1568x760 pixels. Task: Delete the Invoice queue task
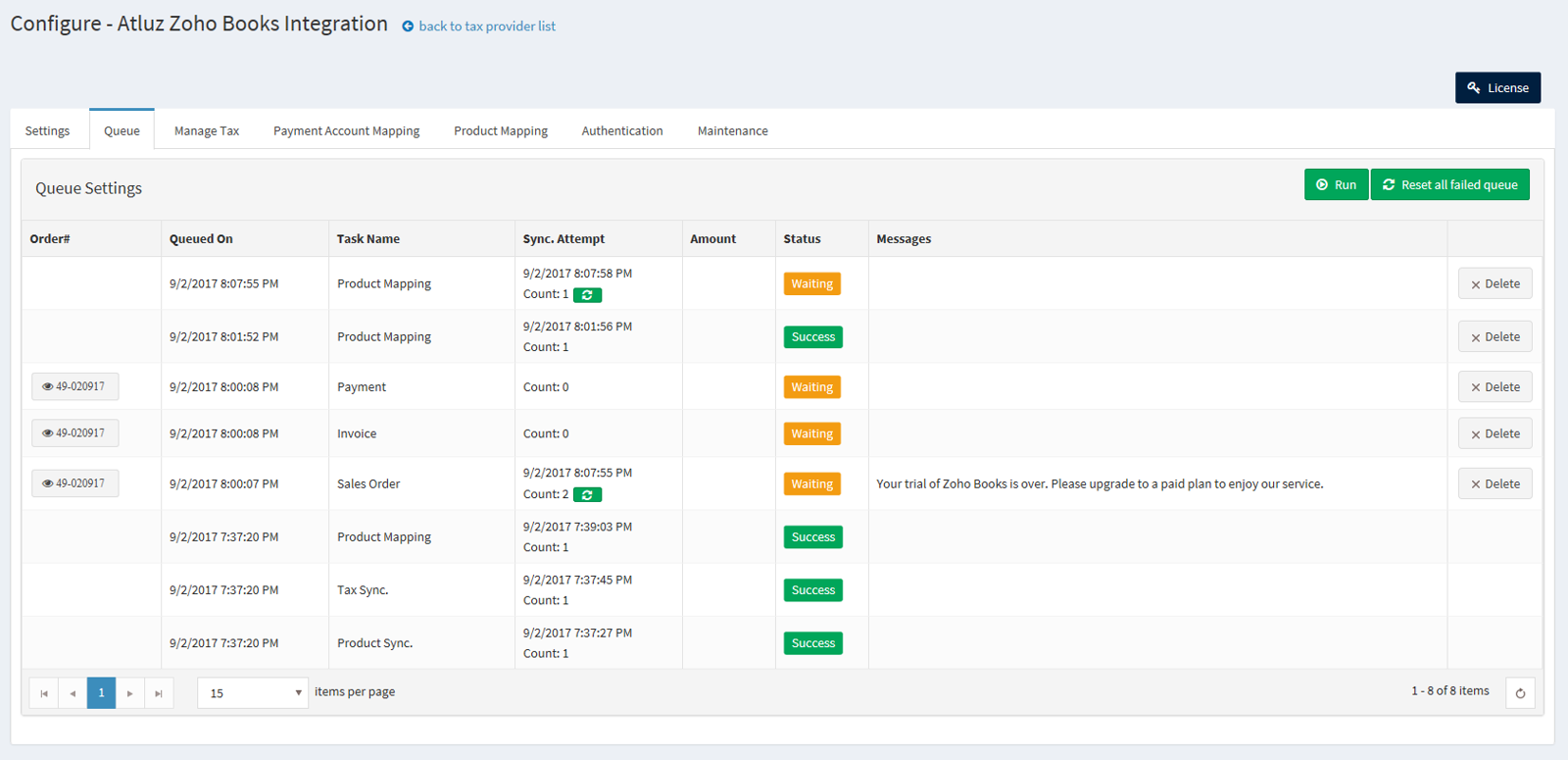tap(1494, 433)
